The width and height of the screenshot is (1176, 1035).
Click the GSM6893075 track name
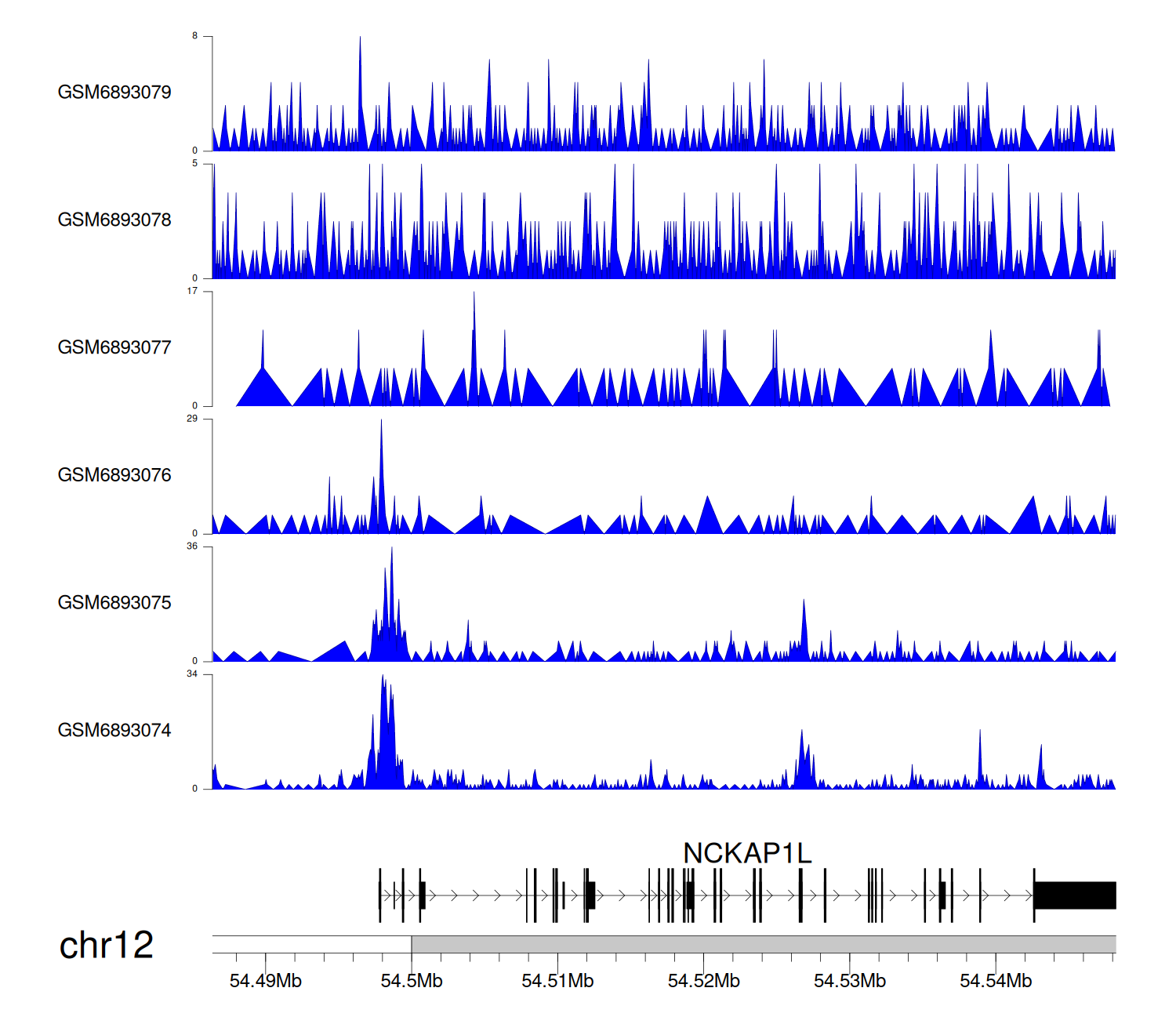coord(114,603)
